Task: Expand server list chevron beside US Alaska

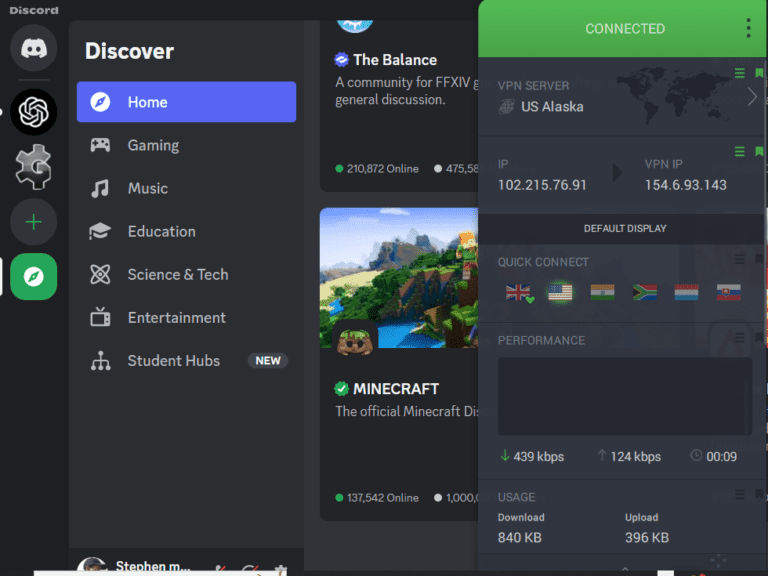Action: [752, 96]
